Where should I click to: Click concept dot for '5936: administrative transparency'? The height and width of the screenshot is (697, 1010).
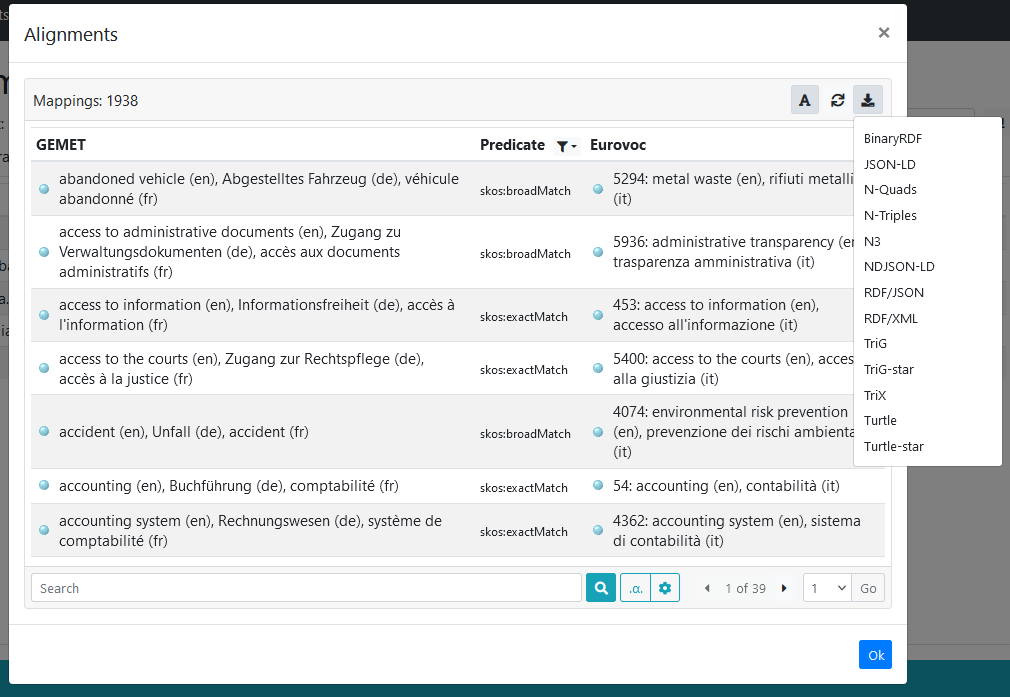598,252
